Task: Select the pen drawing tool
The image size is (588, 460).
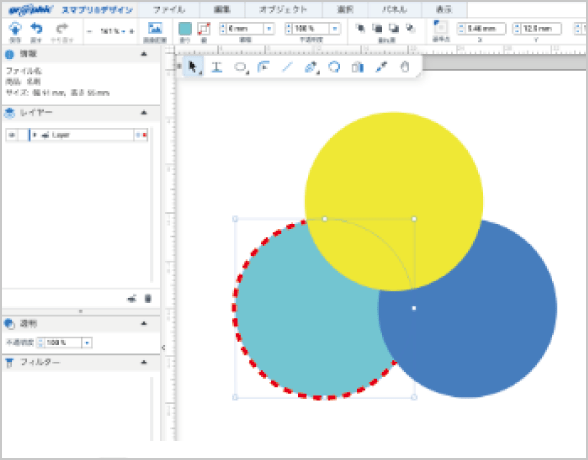Action: point(311,67)
